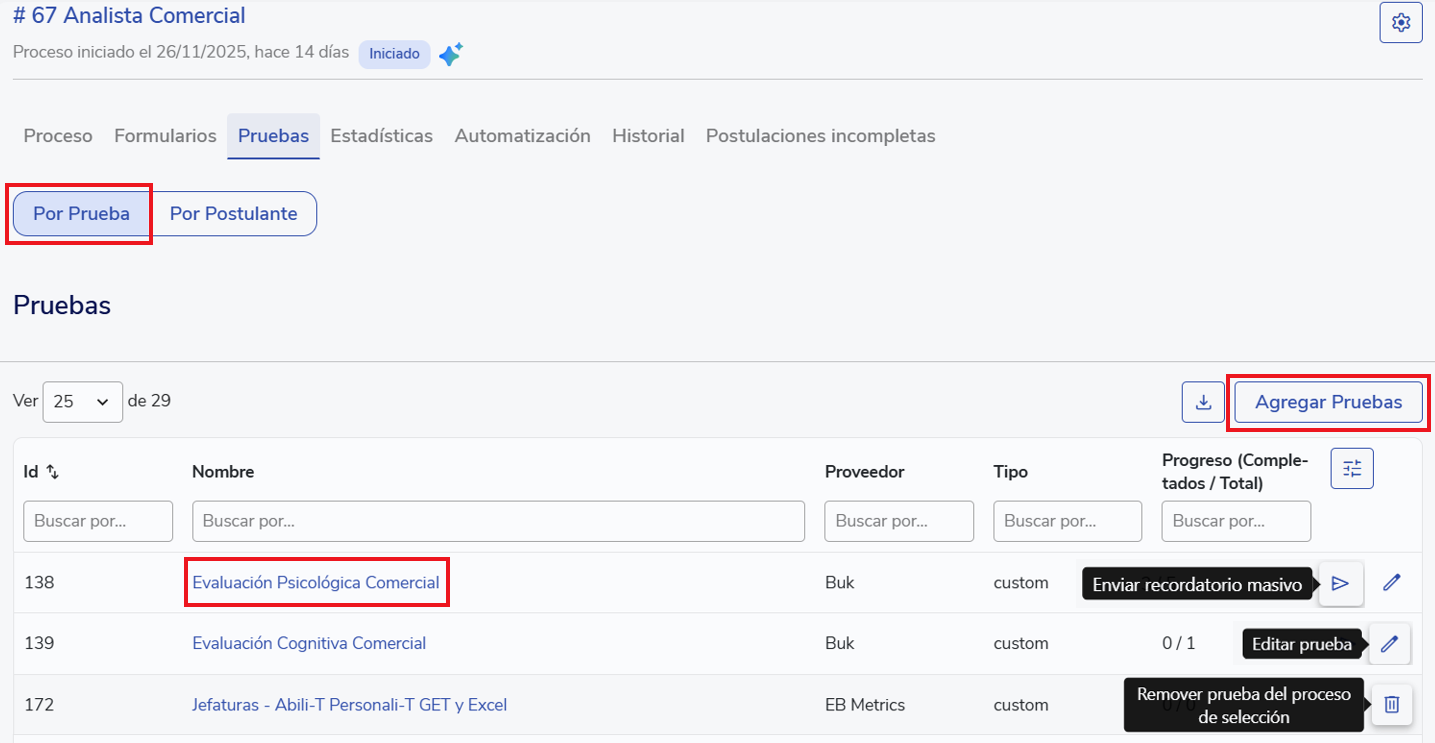Open Evaluación Psicológica Comercial link
Screen dimensions: 1435x743
point(315,583)
